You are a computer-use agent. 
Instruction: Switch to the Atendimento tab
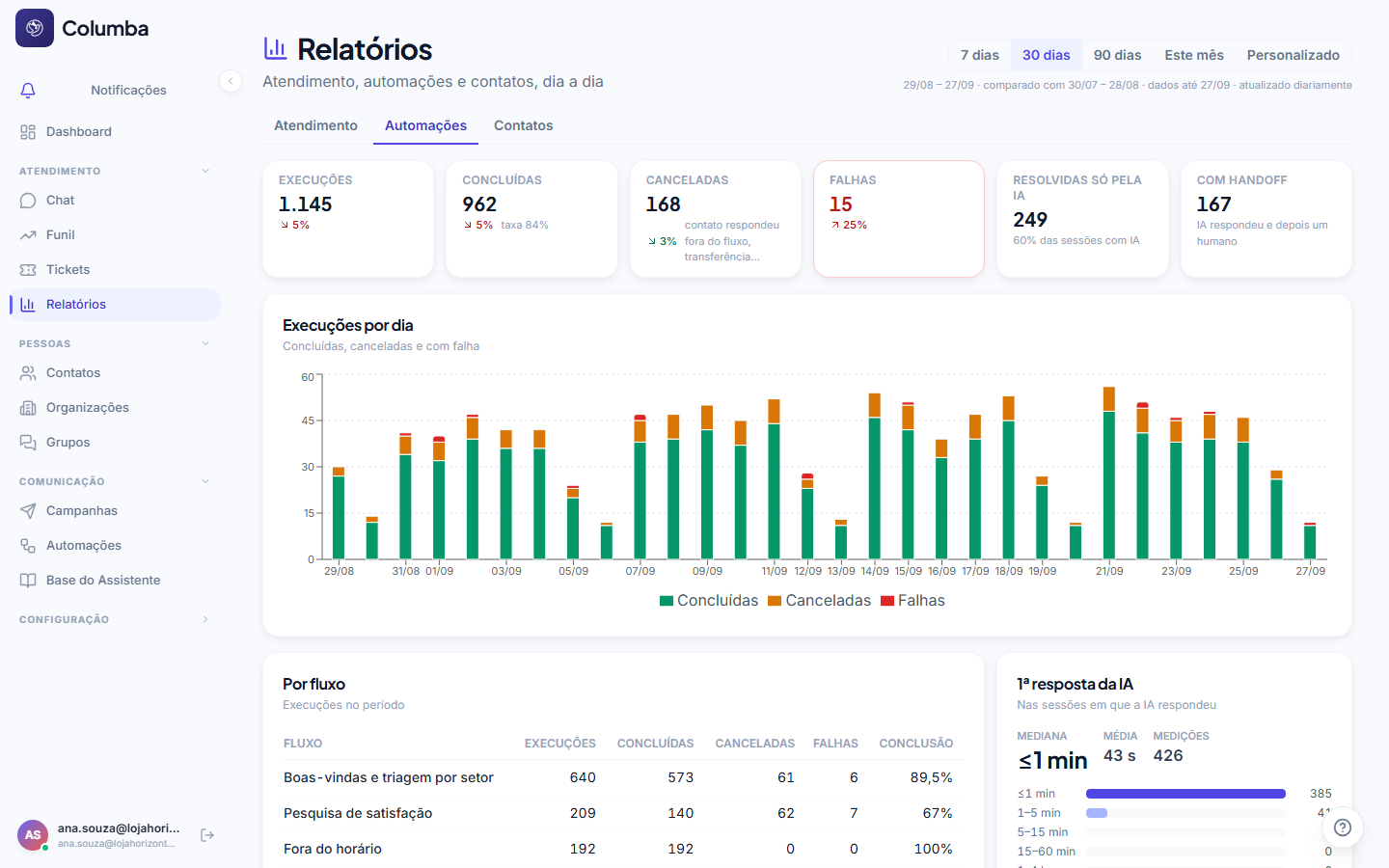tap(315, 126)
